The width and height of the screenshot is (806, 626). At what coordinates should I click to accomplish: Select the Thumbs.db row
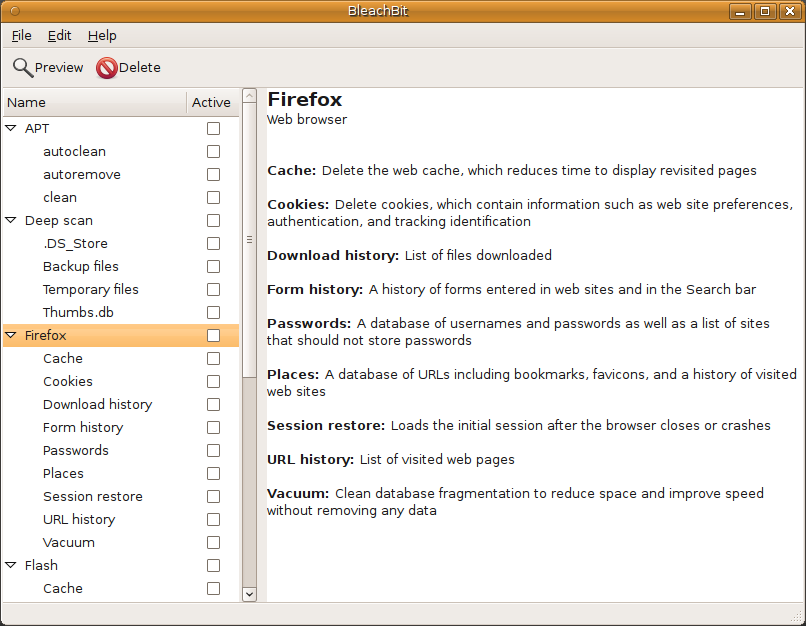[x=121, y=312]
